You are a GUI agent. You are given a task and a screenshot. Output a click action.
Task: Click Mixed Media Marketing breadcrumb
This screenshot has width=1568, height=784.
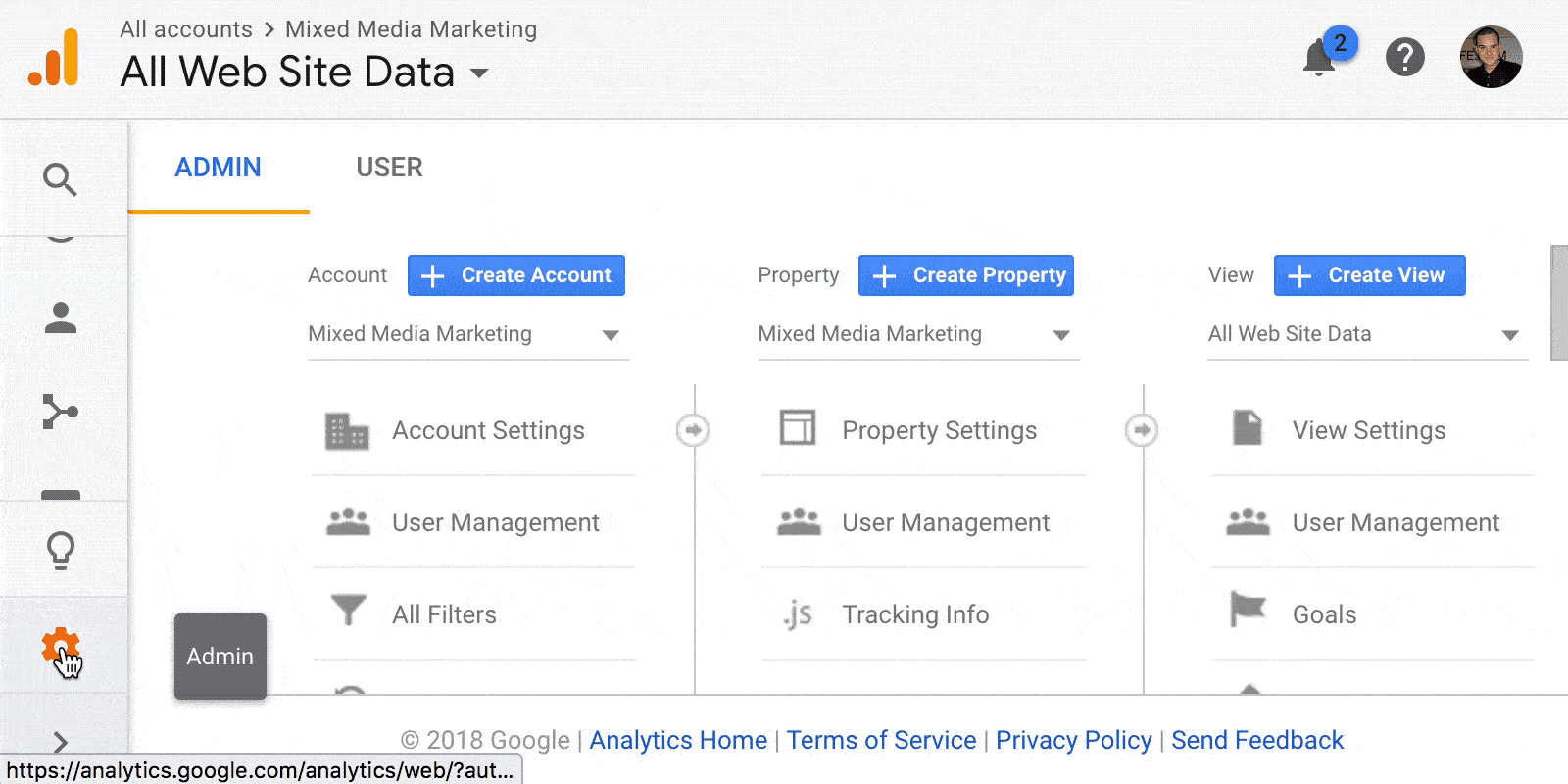coord(411,29)
